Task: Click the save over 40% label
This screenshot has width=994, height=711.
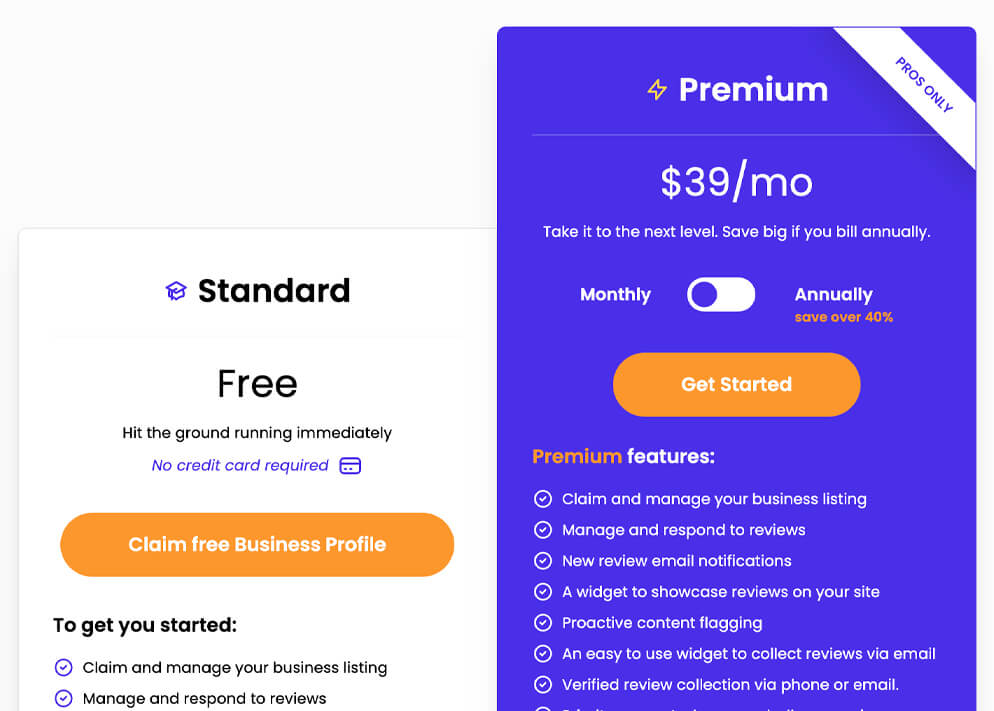Action: 843,318
